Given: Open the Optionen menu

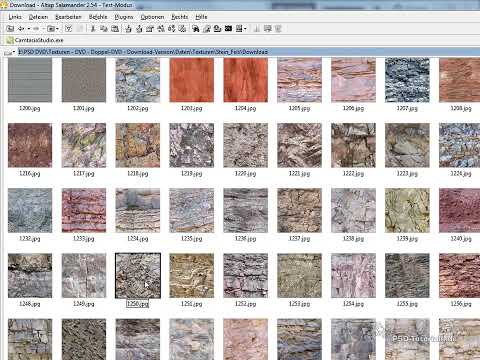Looking at the screenshot, I should (152, 17).
